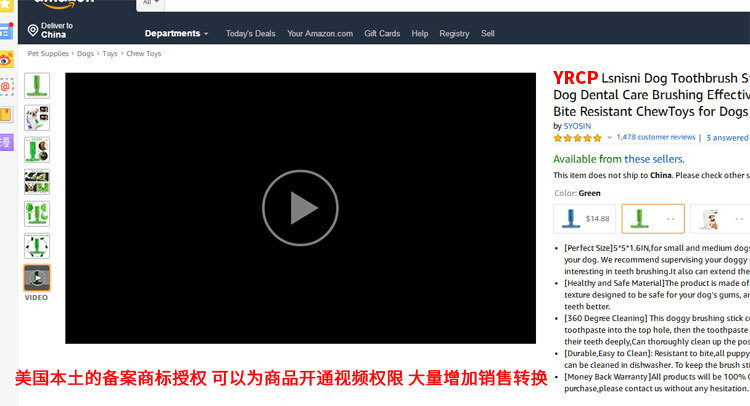750x406 pixels.
Task: Open Gift Cards page
Action: coord(382,33)
